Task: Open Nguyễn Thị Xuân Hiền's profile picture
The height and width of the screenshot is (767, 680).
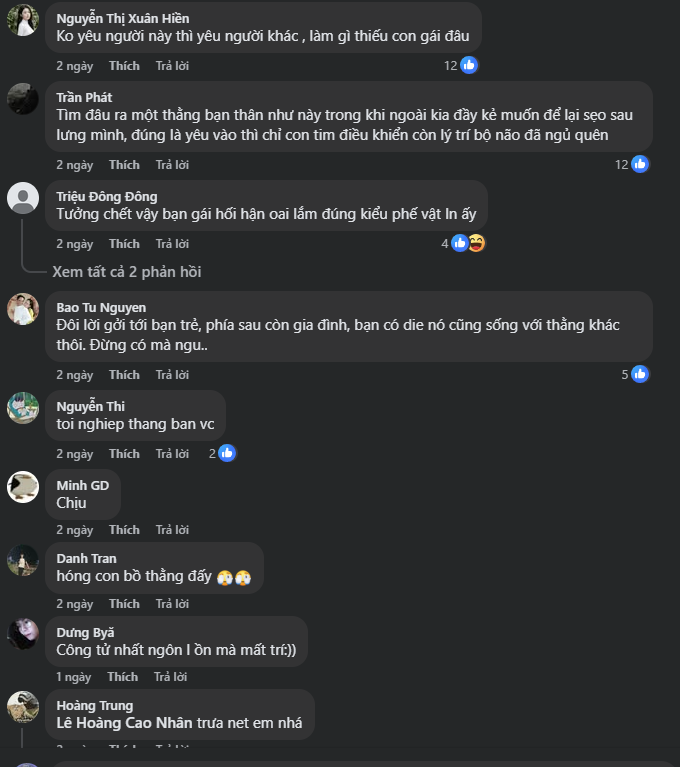Action: tap(23, 20)
